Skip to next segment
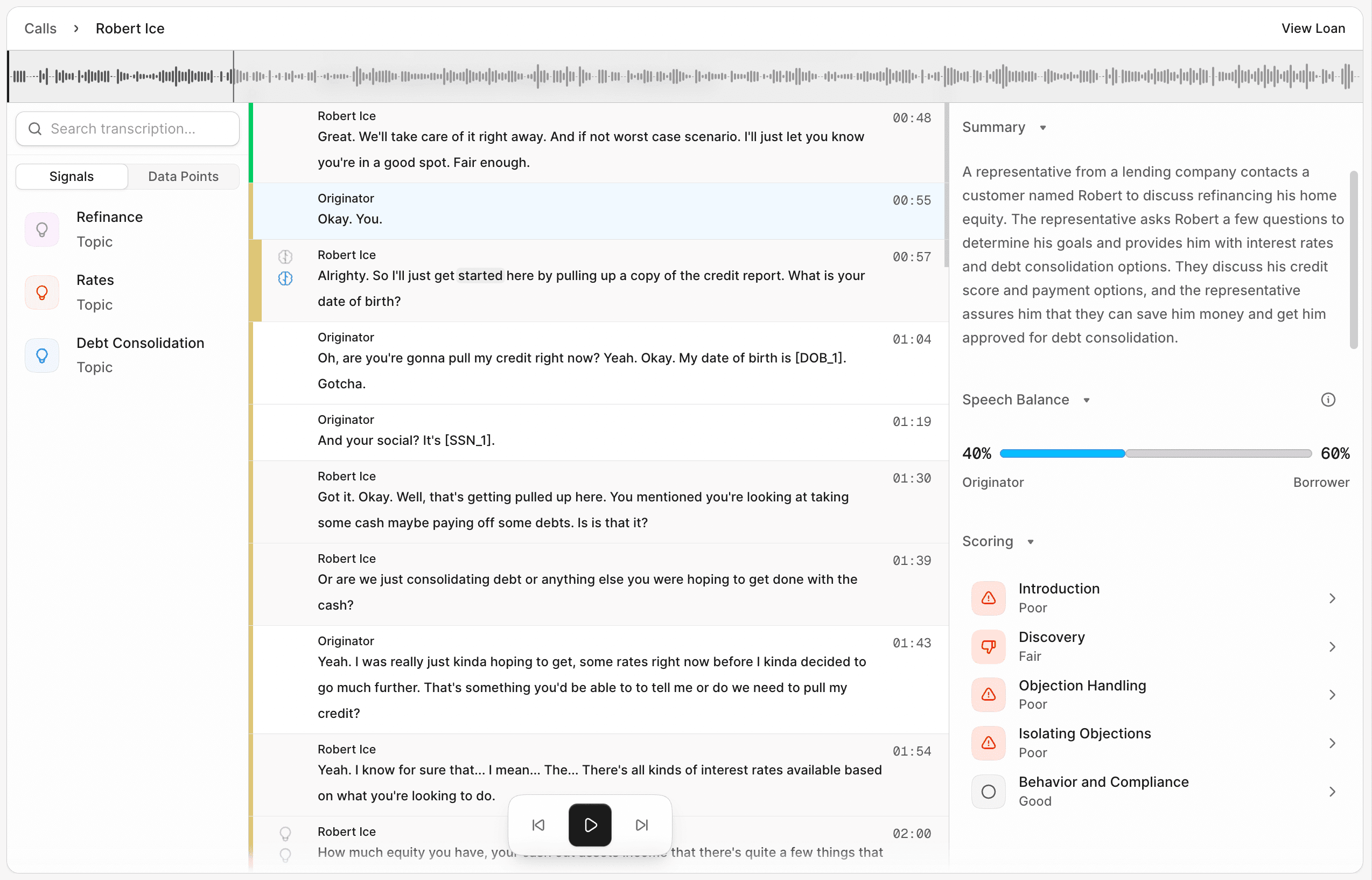 point(641,825)
